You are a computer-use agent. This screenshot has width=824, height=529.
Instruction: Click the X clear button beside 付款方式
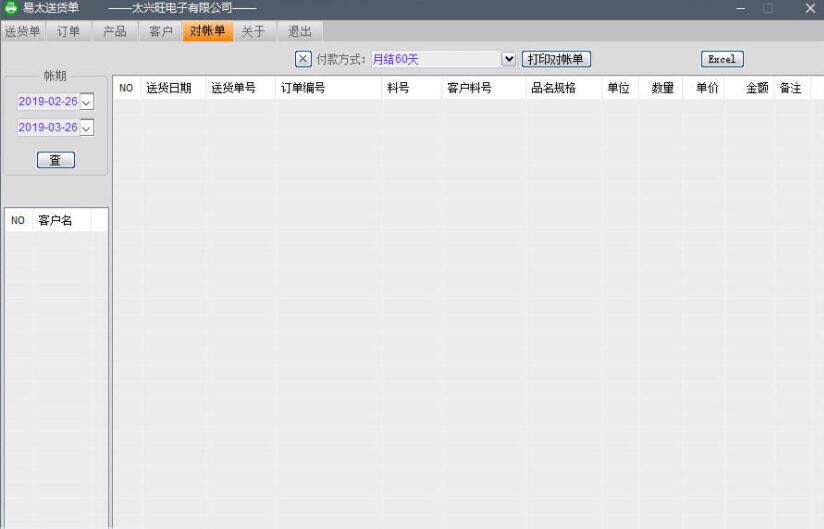coord(303,59)
